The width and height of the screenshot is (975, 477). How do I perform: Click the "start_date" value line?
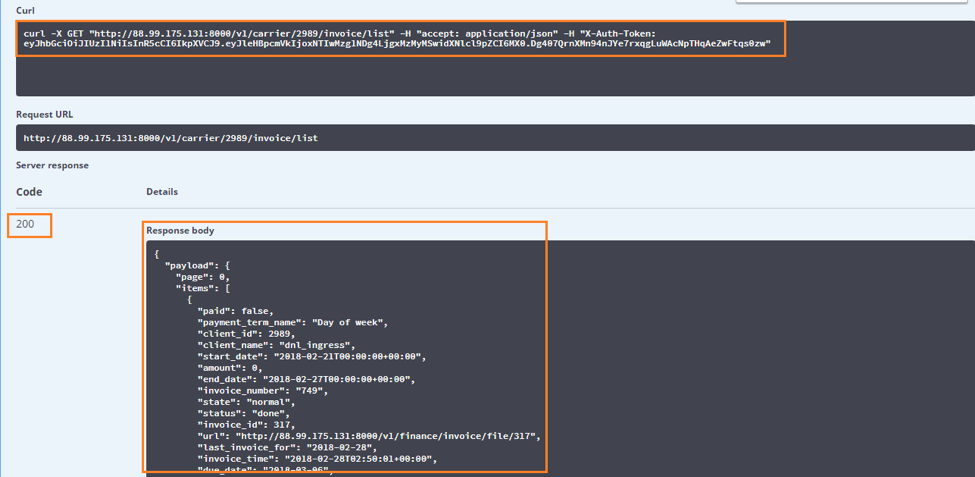[x=312, y=357]
